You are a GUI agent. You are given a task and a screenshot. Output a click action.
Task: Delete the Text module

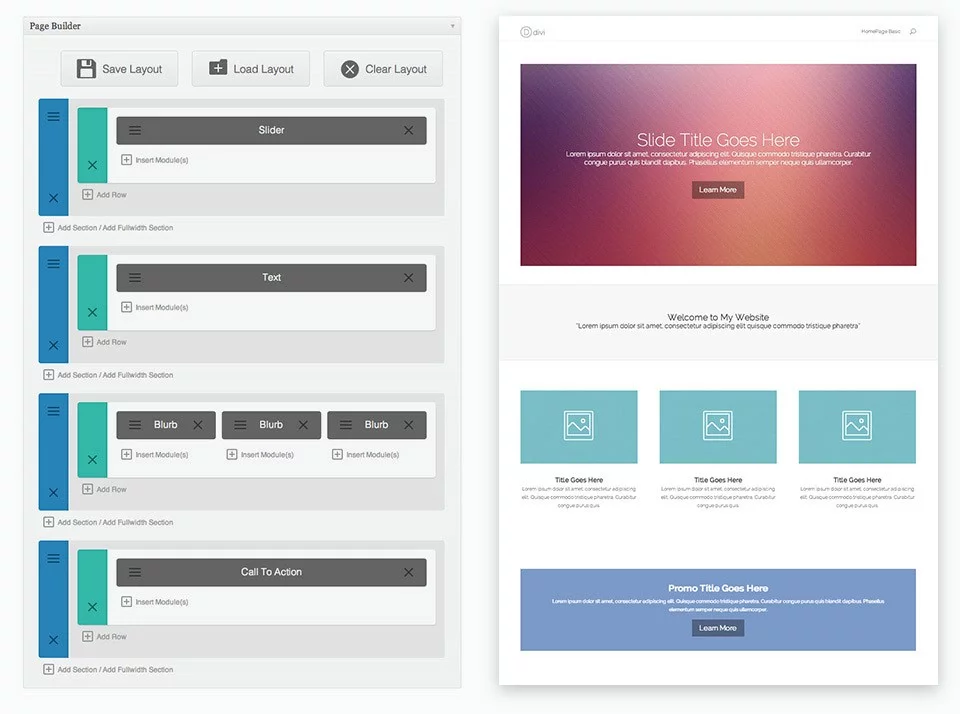(x=408, y=277)
